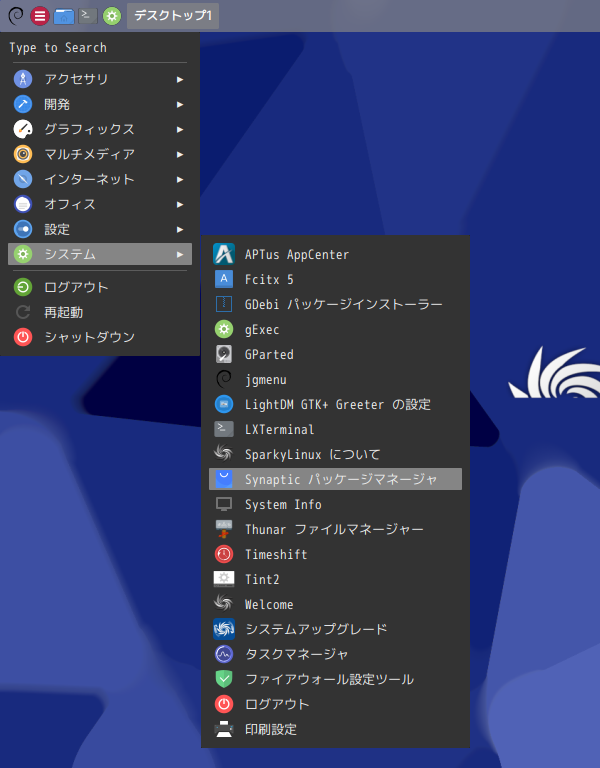Launch LXTerminal from the submenu
This screenshot has height=768, width=600.
coord(336,429)
